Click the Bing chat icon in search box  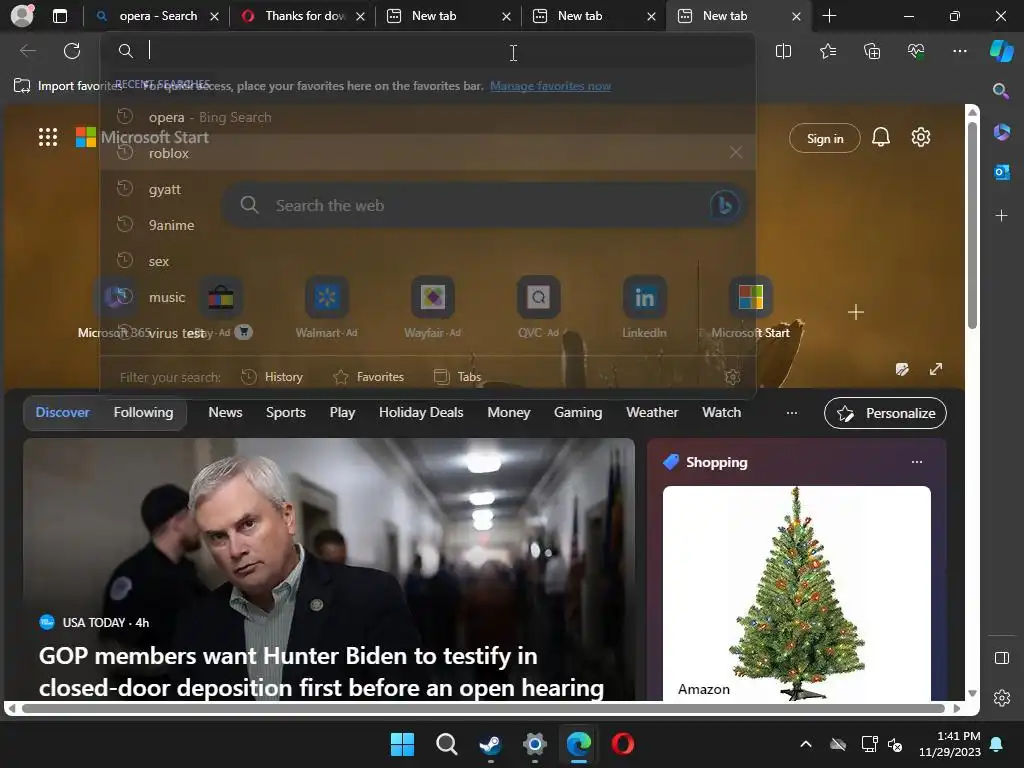(x=724, y=205)
